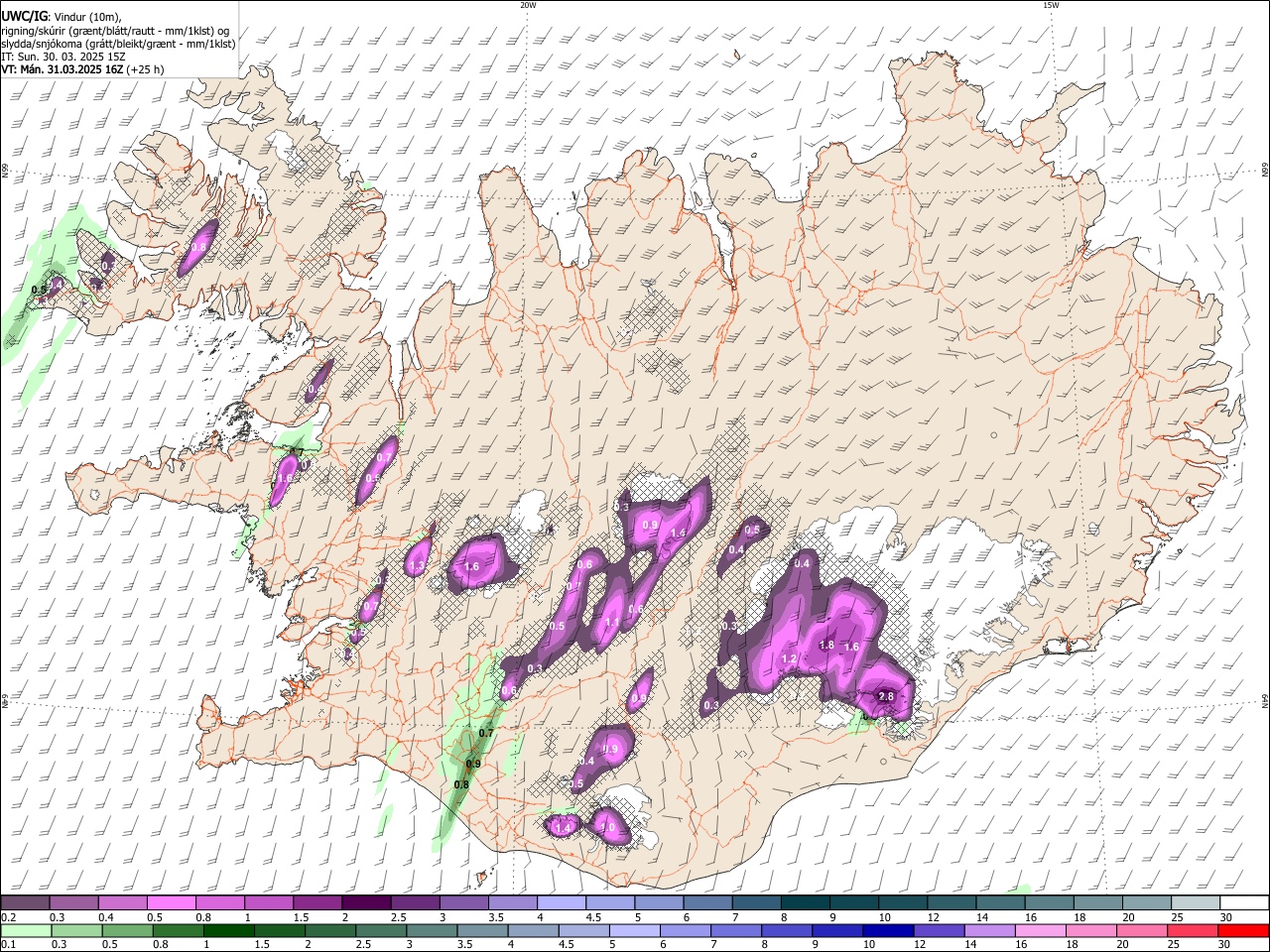Click bottom legend swatch between 25 and 30
Screen dimensions: 1270x952
point(1194,930)
